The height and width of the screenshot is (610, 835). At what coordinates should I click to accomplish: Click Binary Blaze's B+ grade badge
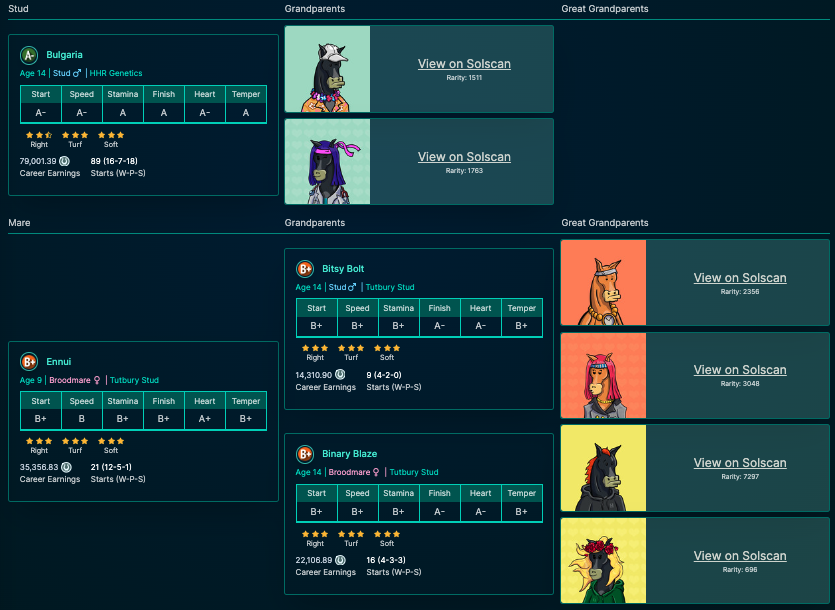tap(305, 454)
